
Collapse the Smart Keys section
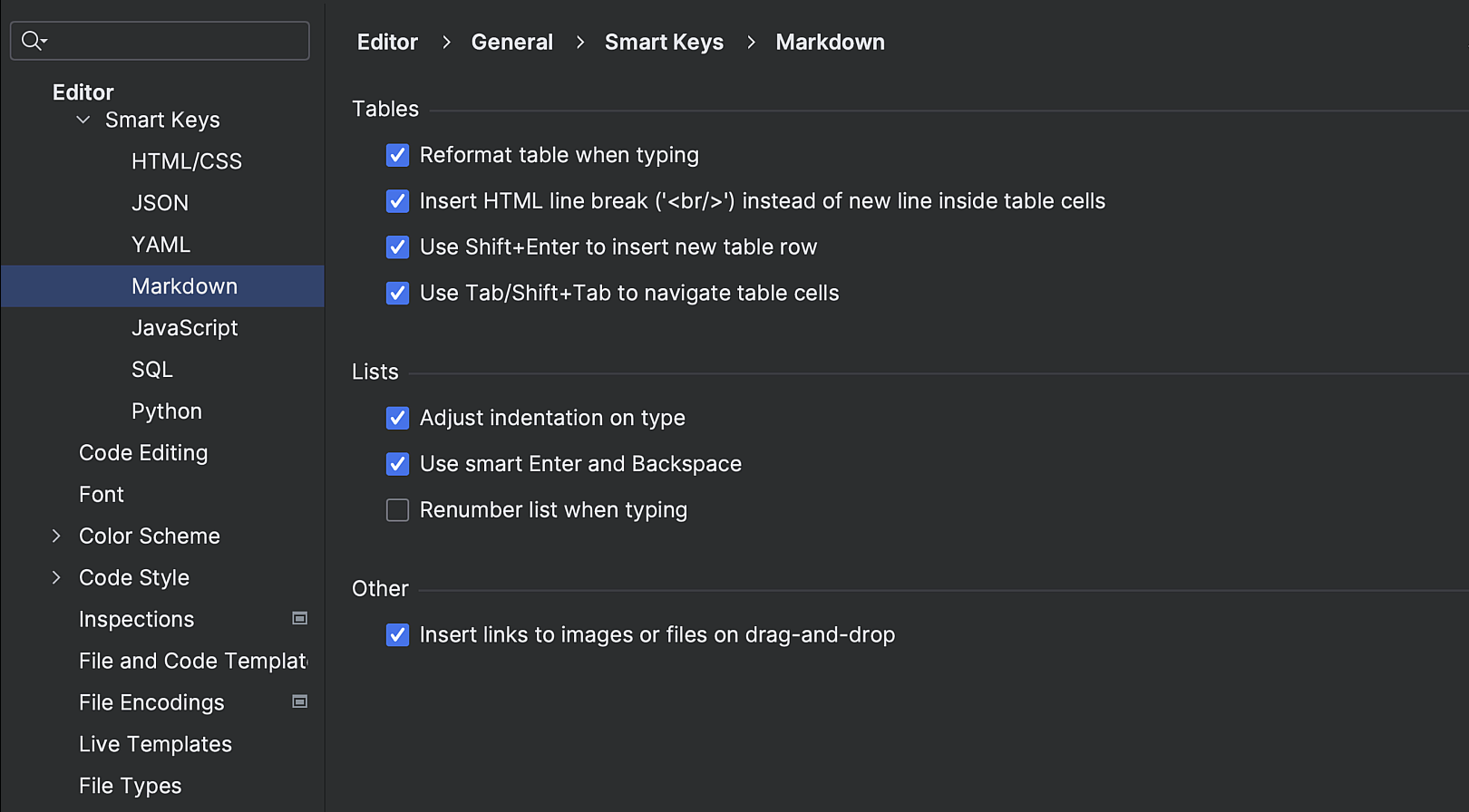point(83,119)
